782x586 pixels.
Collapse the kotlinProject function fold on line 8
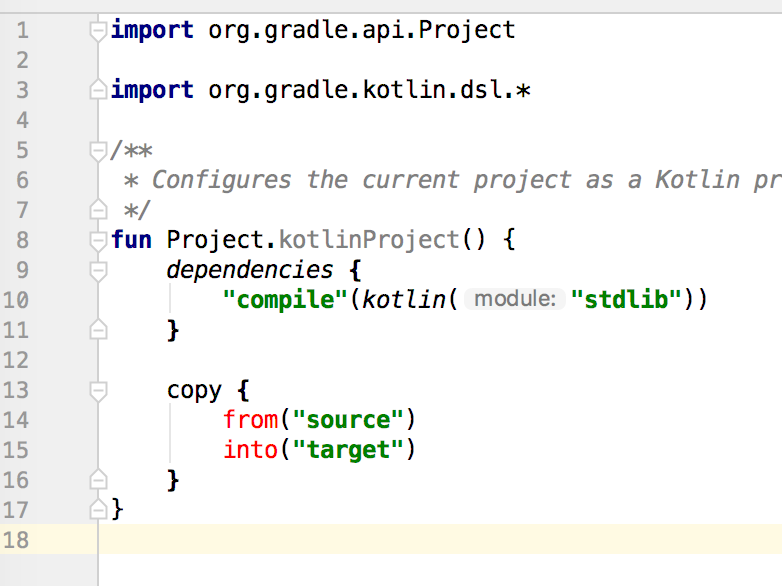click(x=98, y=241)
